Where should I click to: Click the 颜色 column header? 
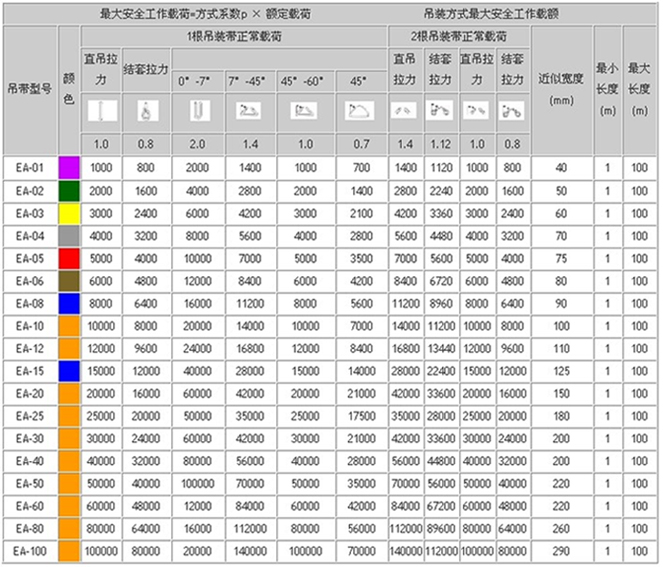(69, 89)
